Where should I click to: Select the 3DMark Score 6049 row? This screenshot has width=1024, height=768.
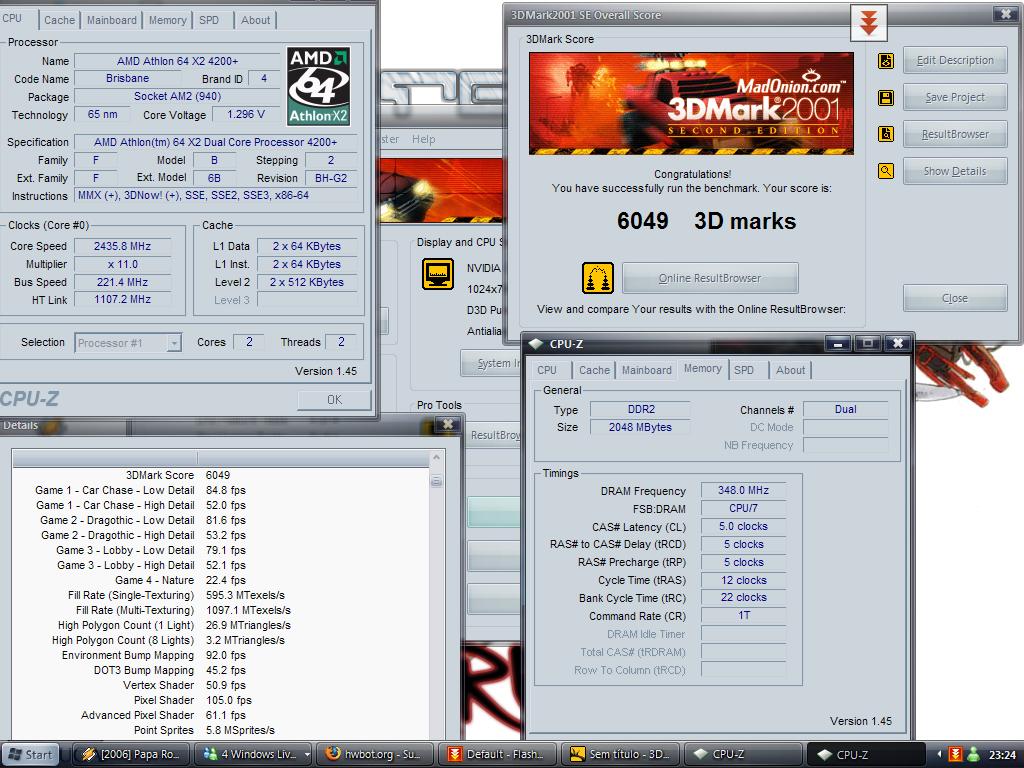222,475
